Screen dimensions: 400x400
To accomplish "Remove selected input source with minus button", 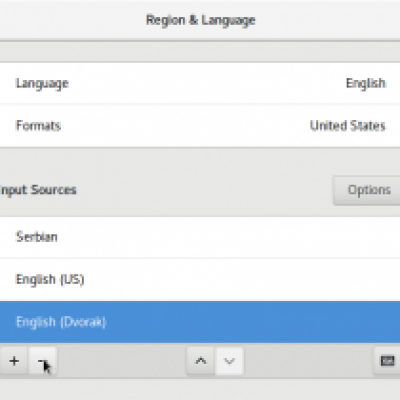I will click(42, 361).
